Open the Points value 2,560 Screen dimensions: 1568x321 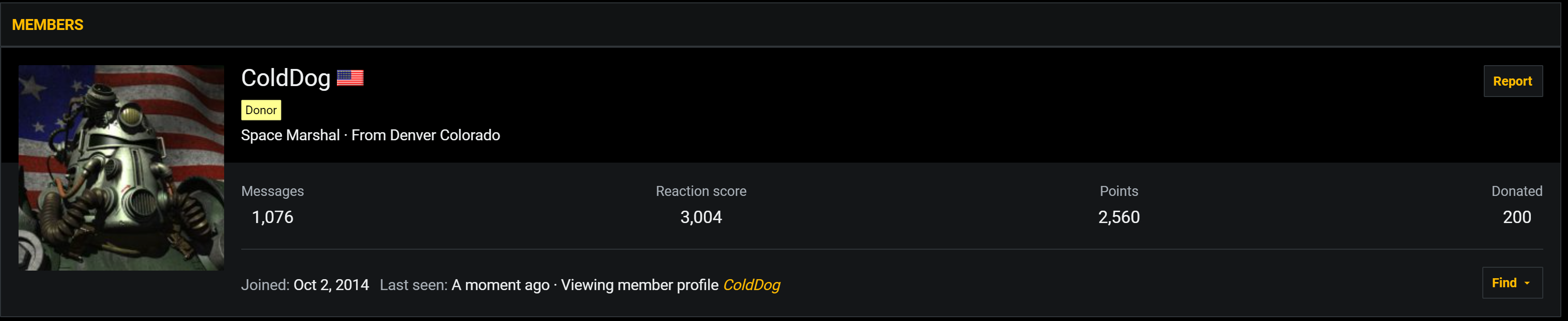click(x=1119, y=217)
